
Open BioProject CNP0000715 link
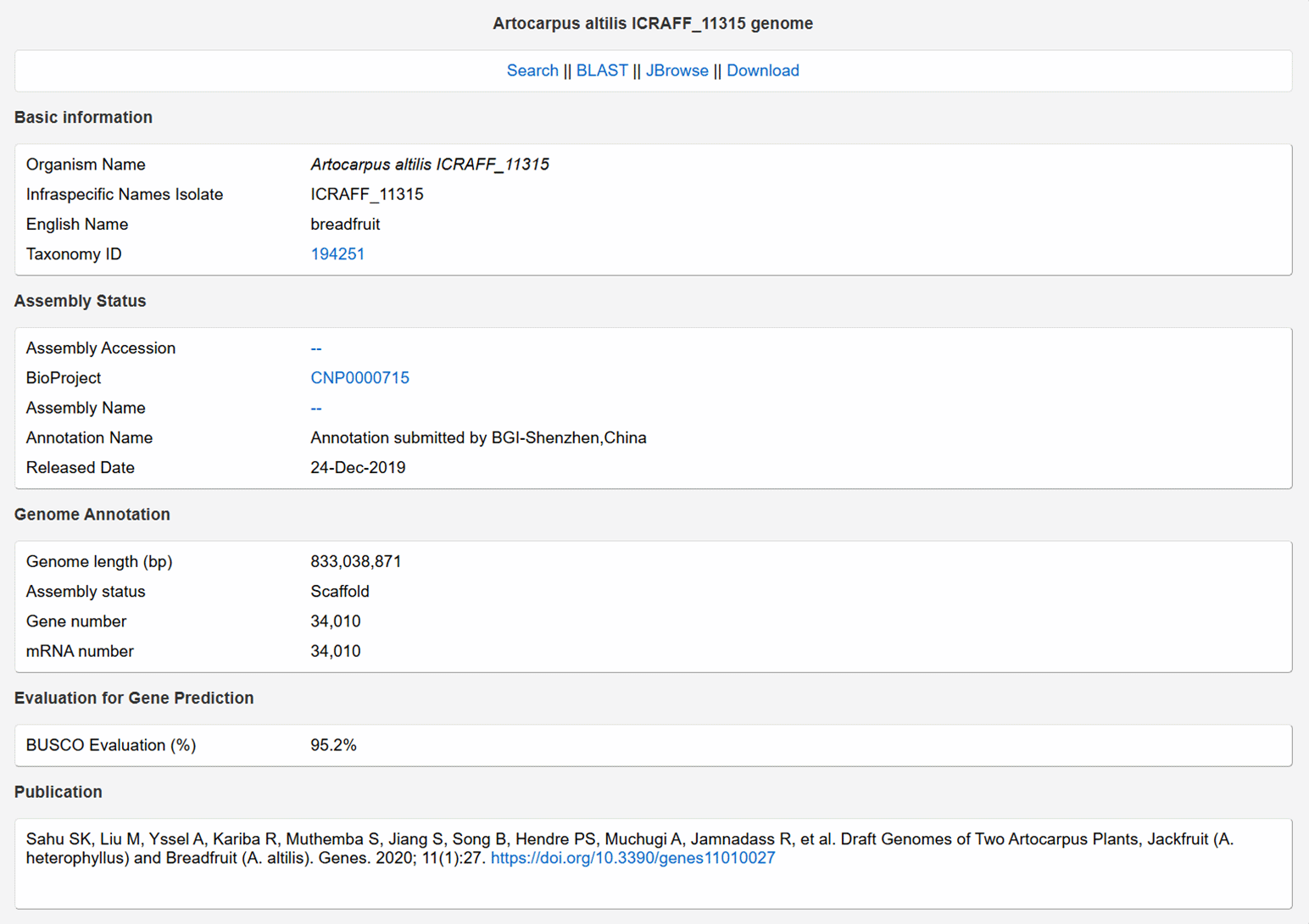(359, 378)
